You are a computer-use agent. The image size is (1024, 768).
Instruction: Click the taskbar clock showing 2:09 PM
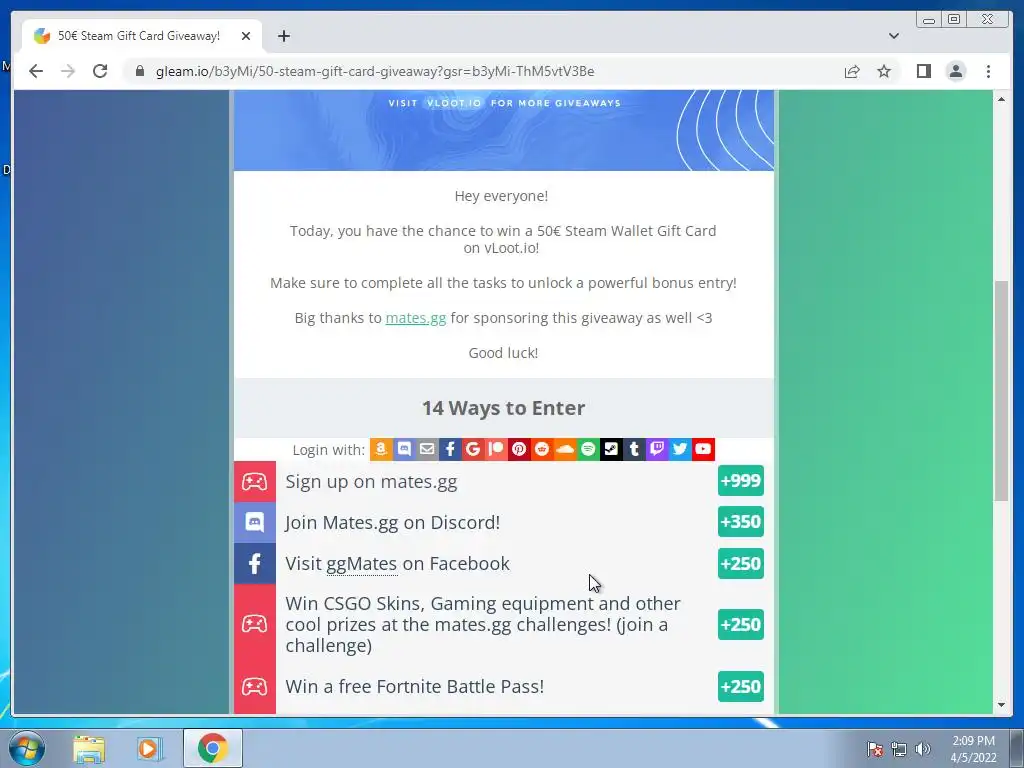[x=973, y=749]
